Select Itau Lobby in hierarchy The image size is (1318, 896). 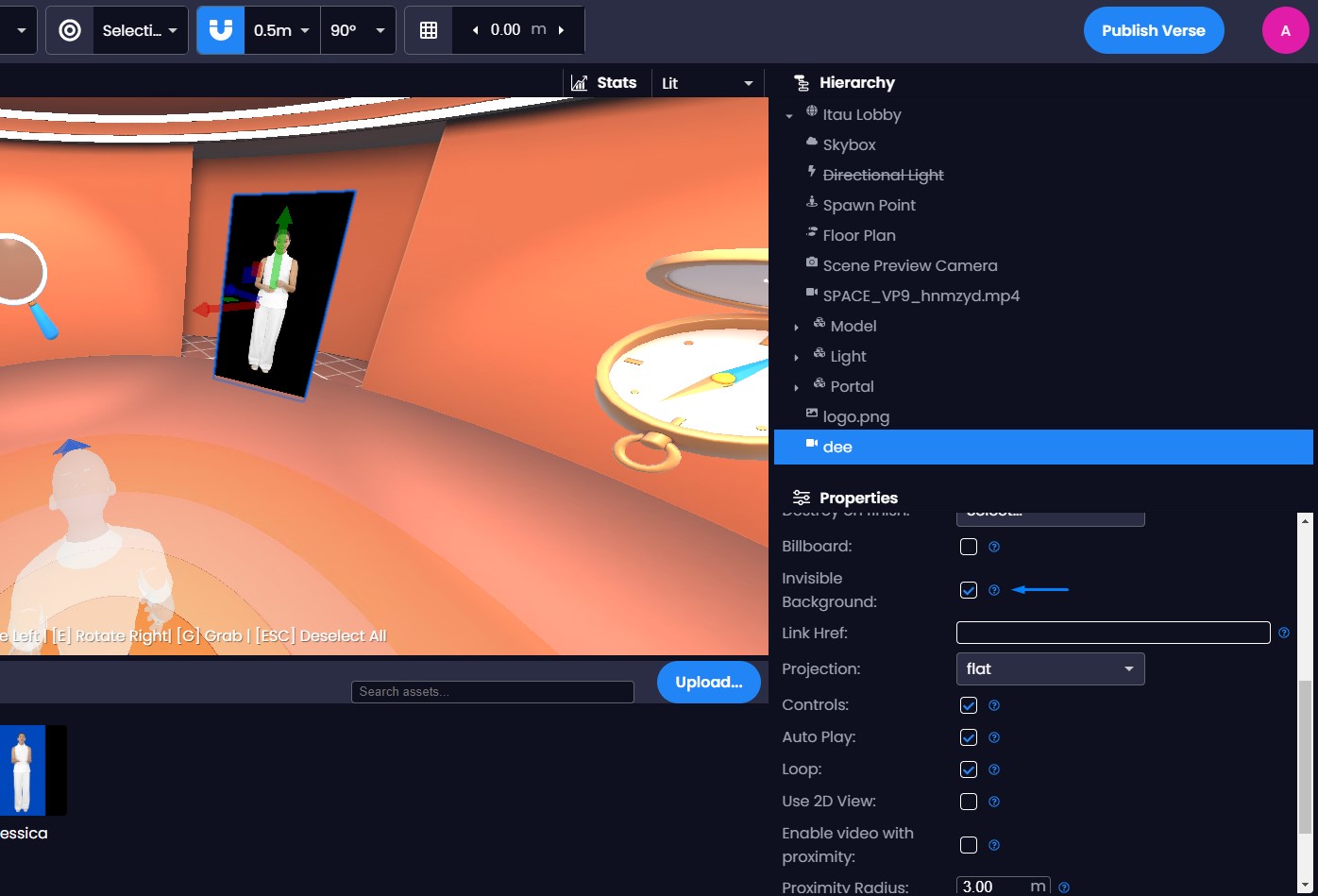862,115
